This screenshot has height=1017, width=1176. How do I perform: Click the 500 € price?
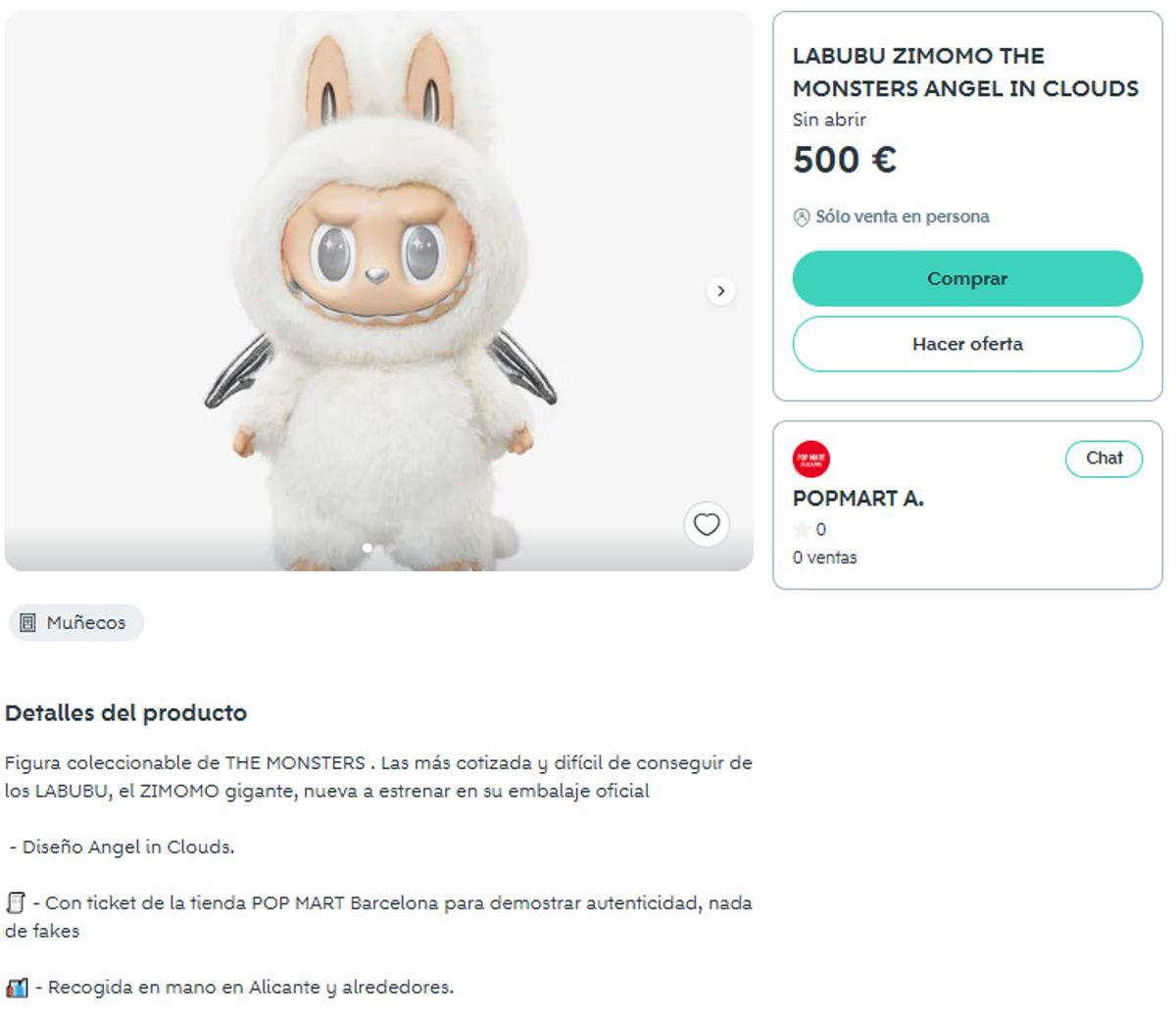click(844, 160)
